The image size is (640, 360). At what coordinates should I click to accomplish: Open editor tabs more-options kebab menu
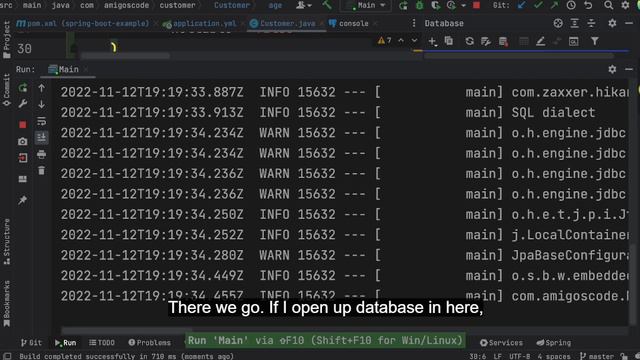point(413,23)
